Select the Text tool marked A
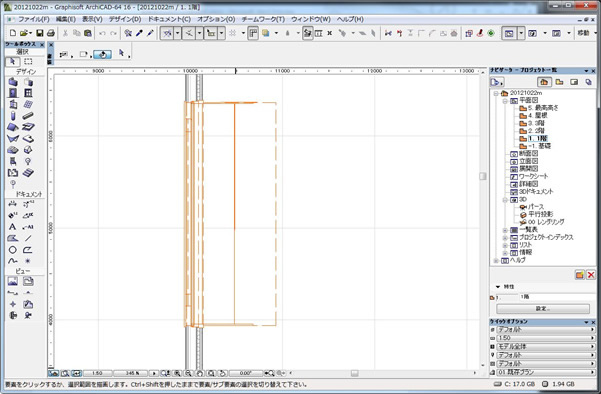601x394 pixels. tap(13, 227)
